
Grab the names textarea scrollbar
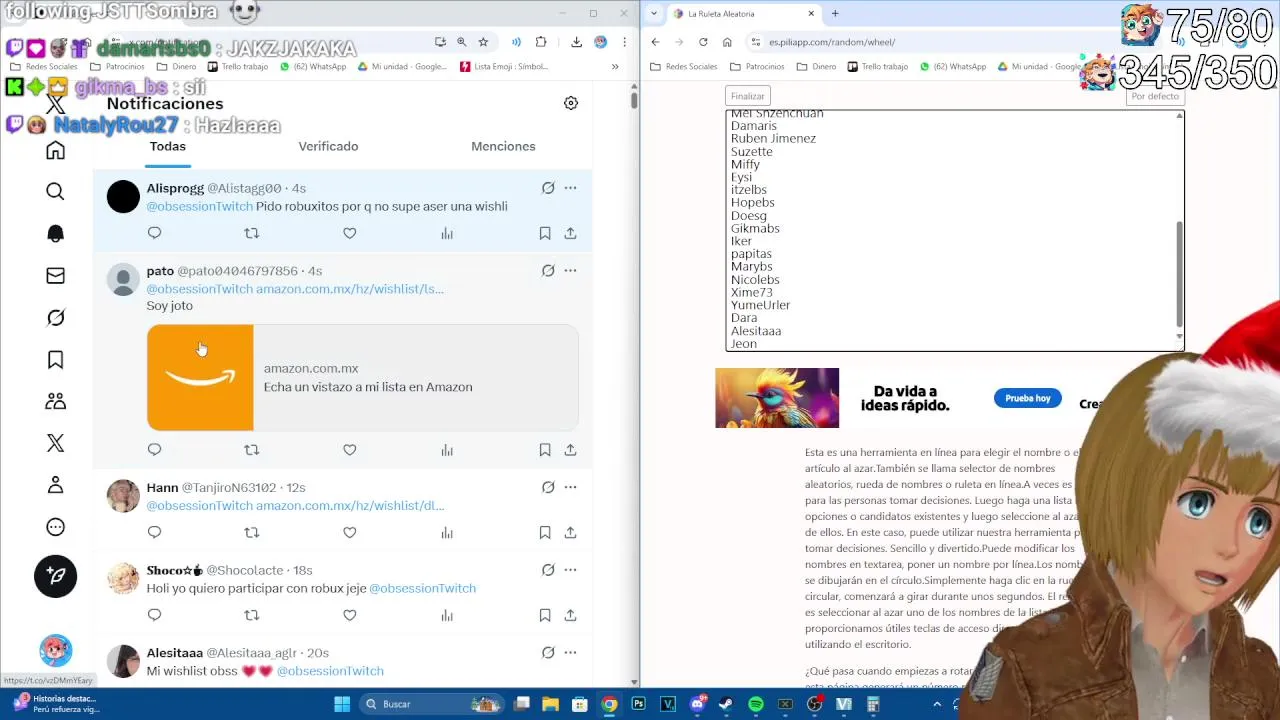point(1179,274)
